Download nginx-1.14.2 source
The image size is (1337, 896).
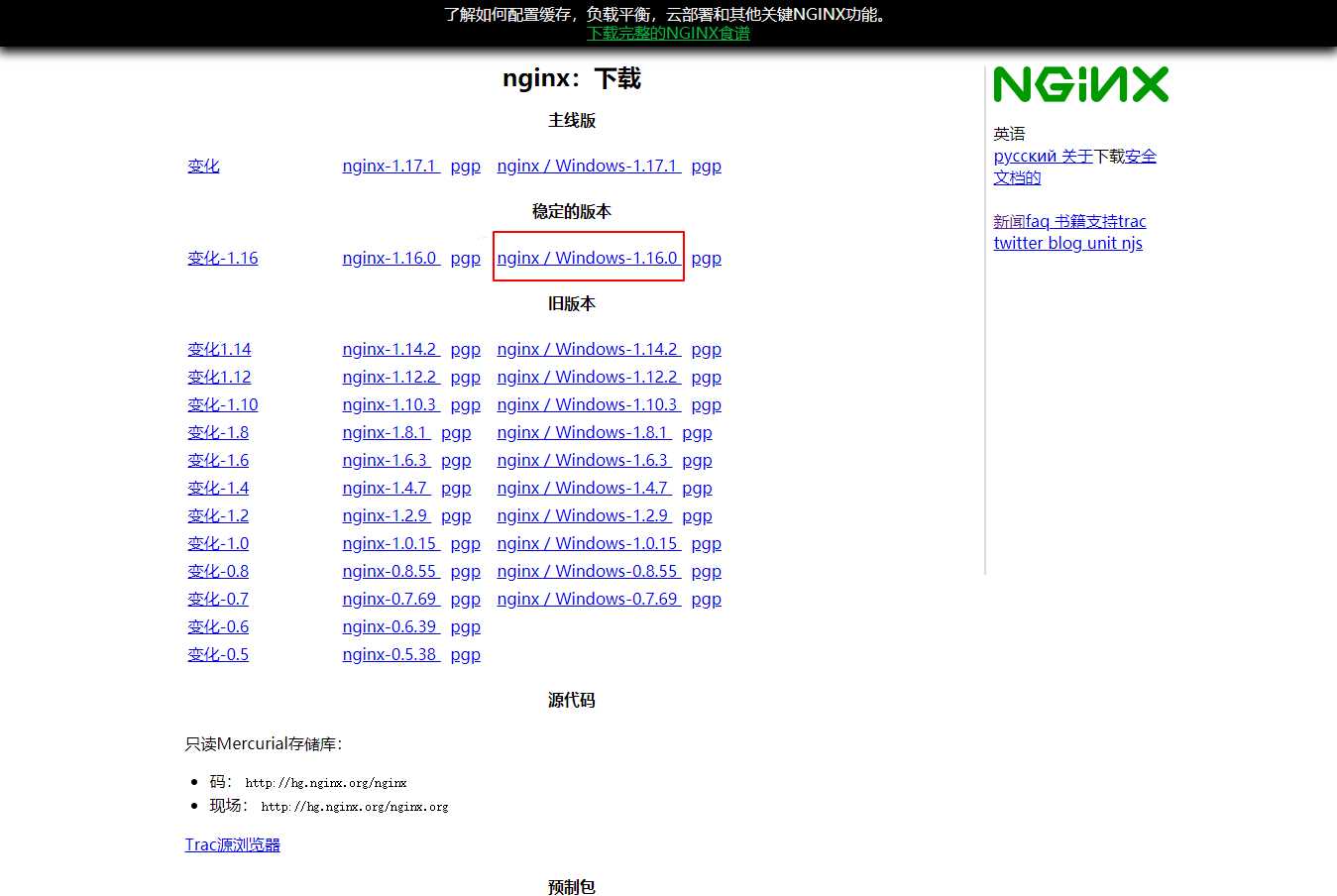(390, 349)
